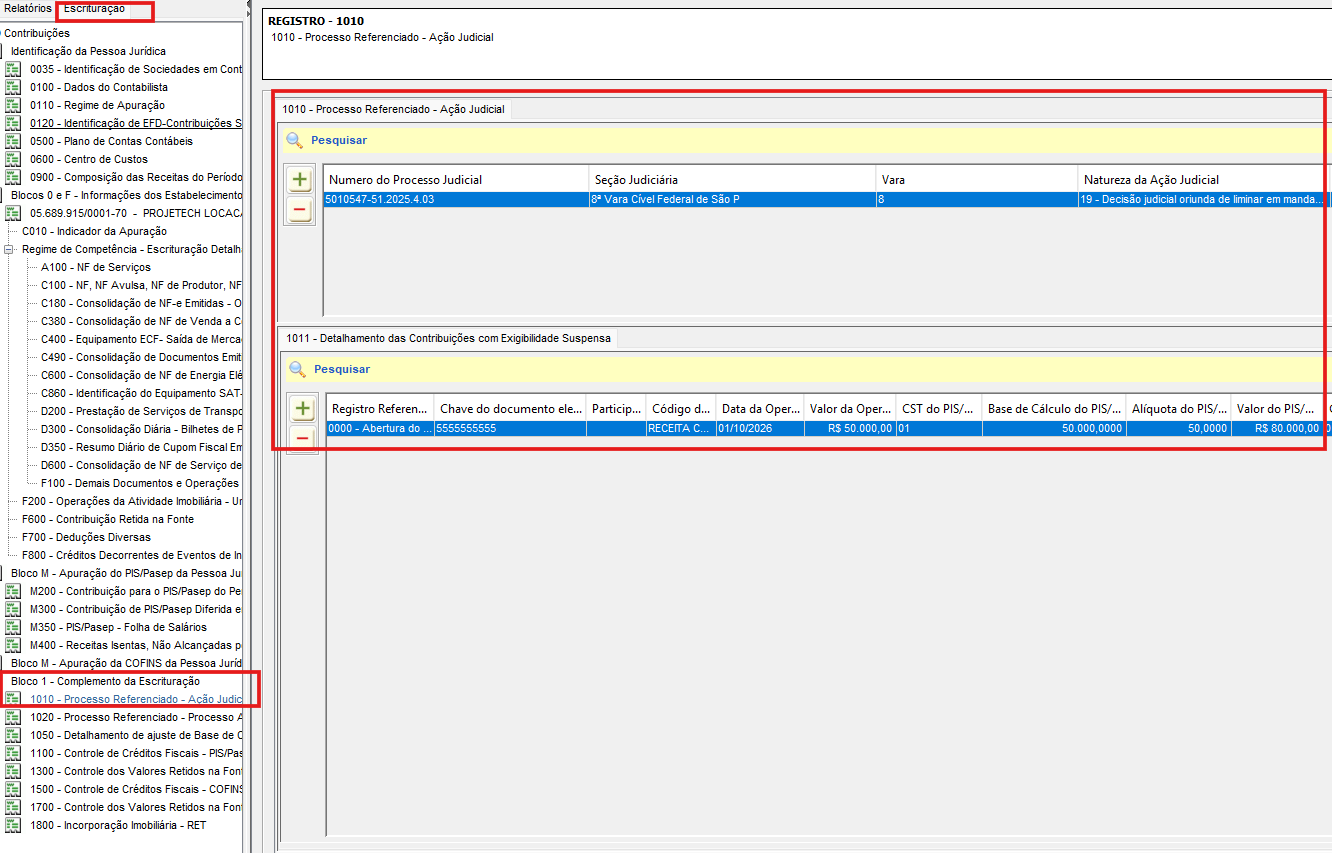Collapse the Regime de Competência tree node
The image size is (1332, 853).
(10, 249)
